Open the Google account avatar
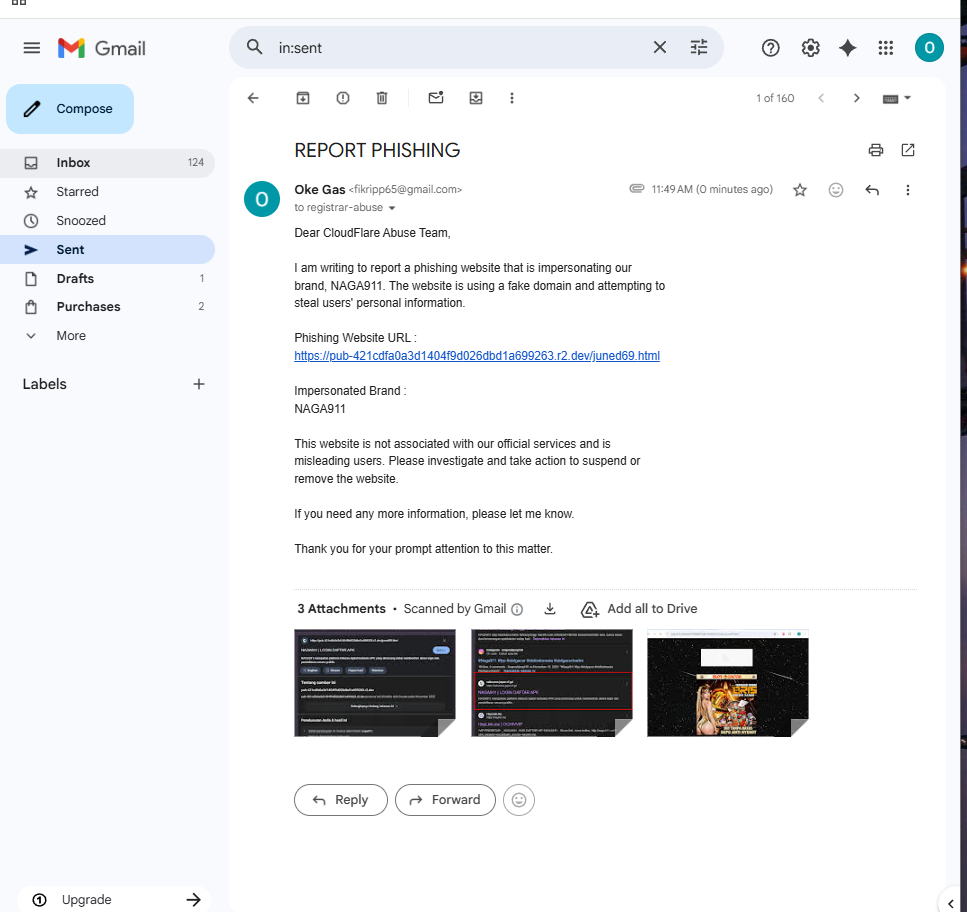The height and width of the screenshot is (912, 967). (x=929, y=48)
